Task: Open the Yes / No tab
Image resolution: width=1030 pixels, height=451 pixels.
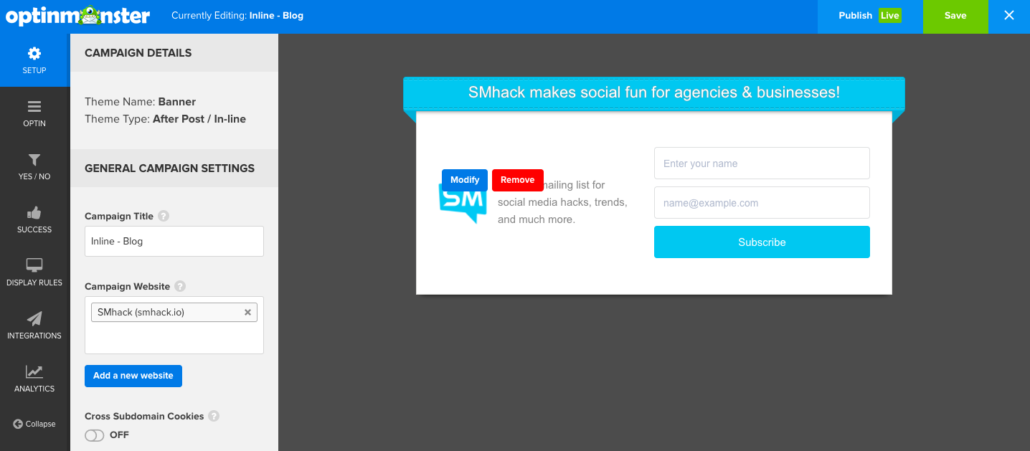Action: pos(34,166)
